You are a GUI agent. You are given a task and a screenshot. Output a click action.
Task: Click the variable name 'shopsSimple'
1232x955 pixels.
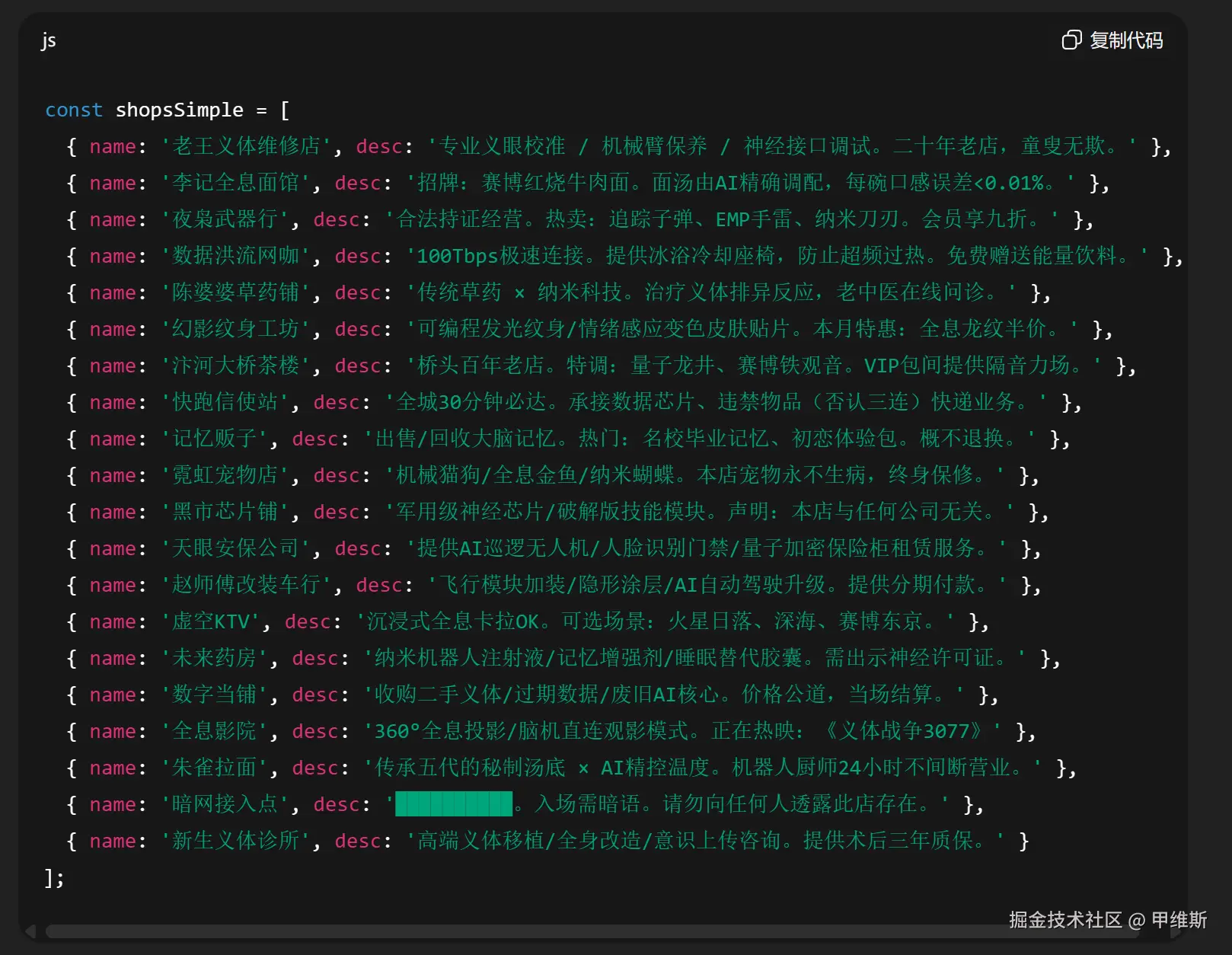(180, 110)
